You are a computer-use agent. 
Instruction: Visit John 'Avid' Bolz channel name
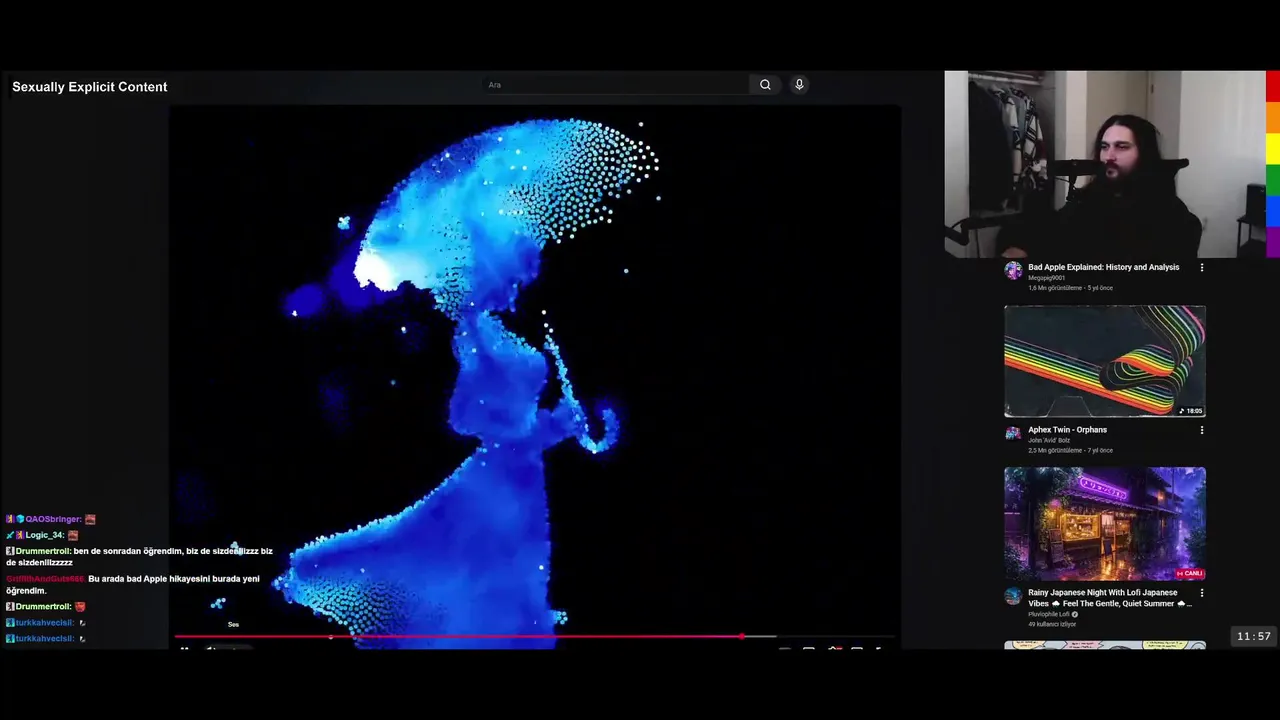[x=1050, y=441]
